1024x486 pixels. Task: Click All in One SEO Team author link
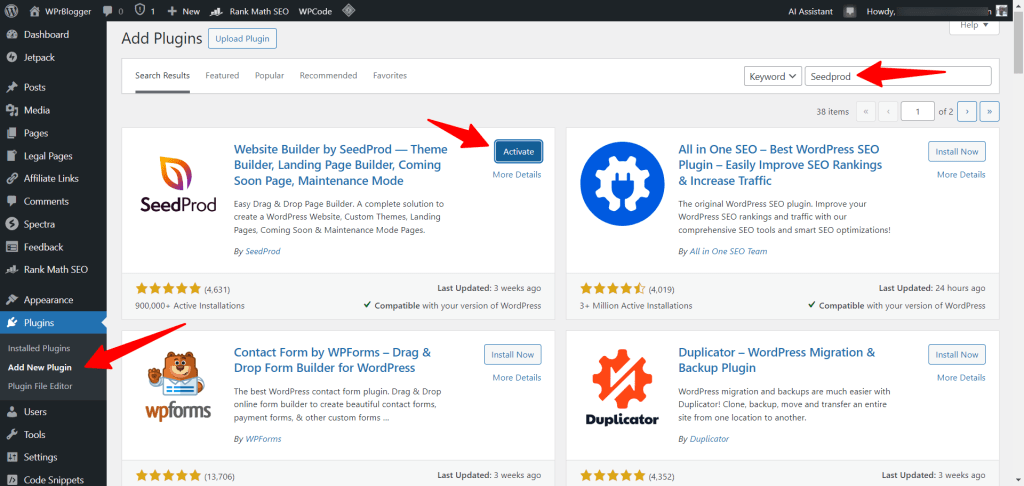728,251
